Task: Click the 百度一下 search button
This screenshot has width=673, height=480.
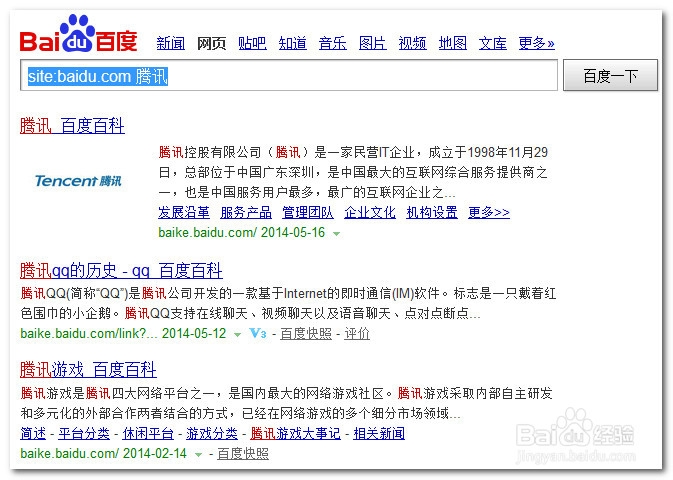Action: 610,76
